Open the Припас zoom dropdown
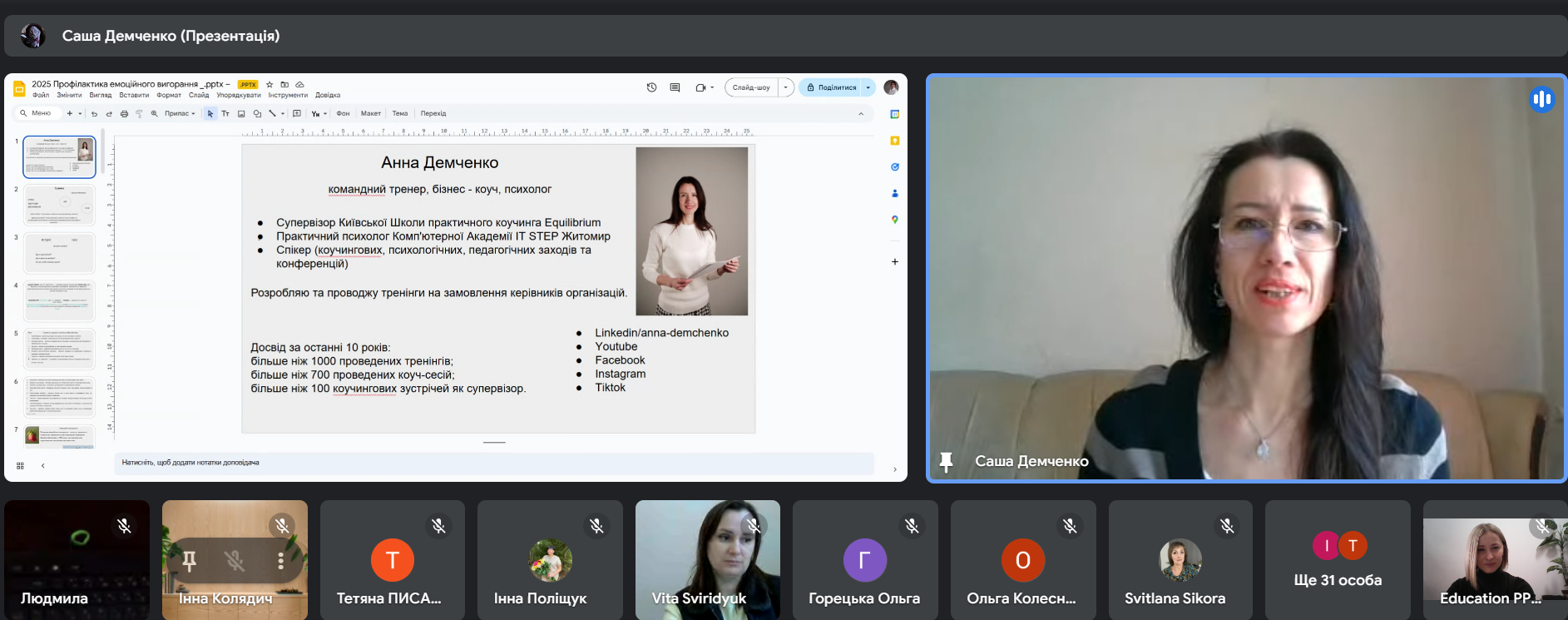This screenshot has width=1568, height=620. click(180, 114)
